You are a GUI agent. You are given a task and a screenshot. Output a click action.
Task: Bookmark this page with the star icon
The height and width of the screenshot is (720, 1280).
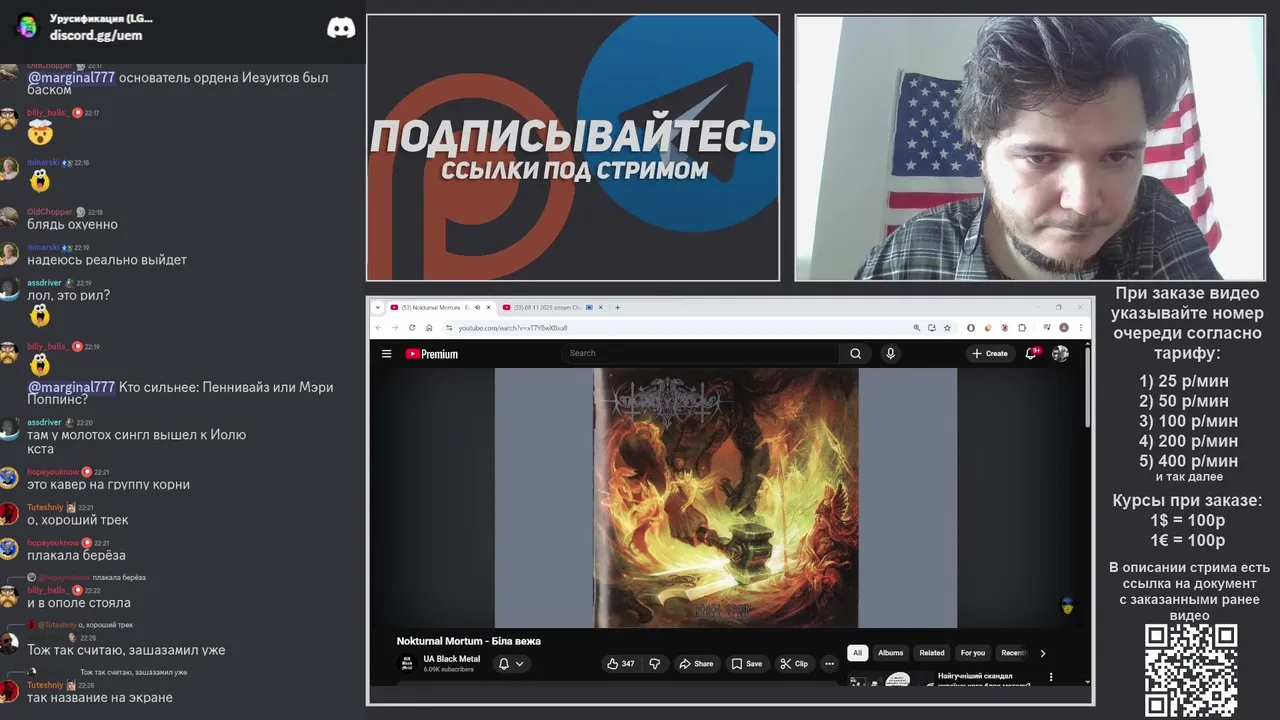947,328
